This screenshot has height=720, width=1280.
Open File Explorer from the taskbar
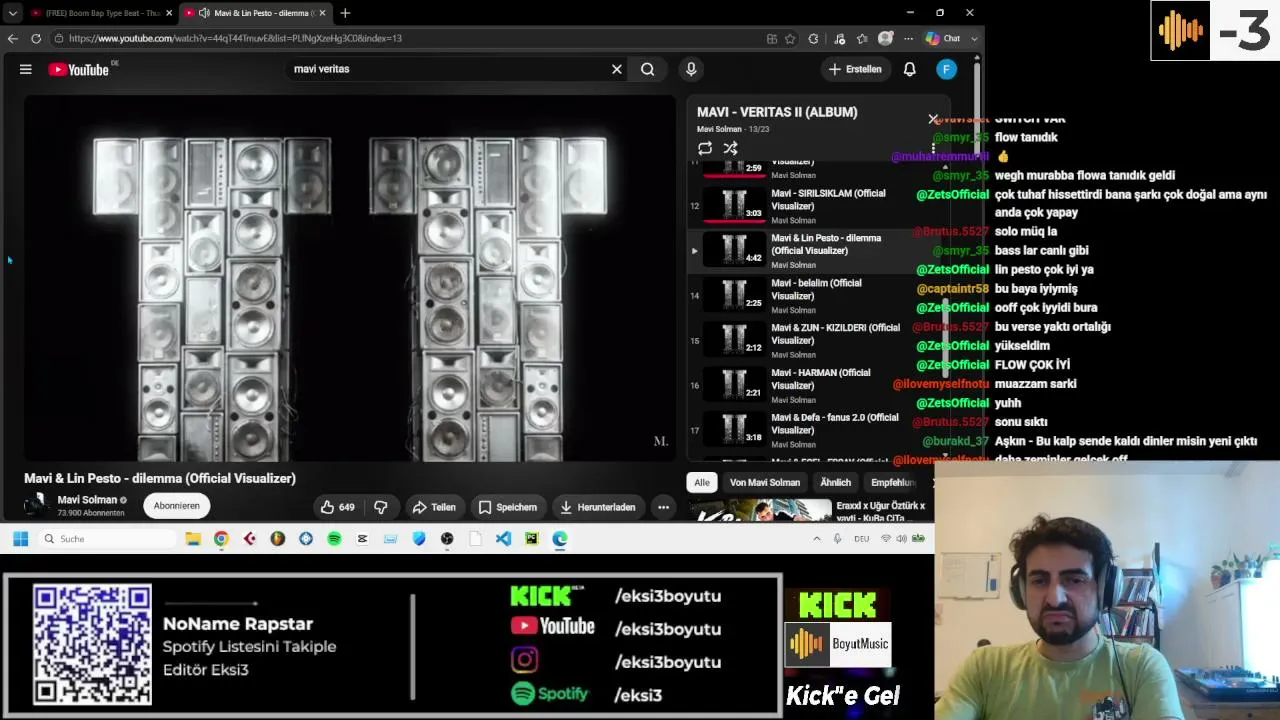(x=193, y=539)
